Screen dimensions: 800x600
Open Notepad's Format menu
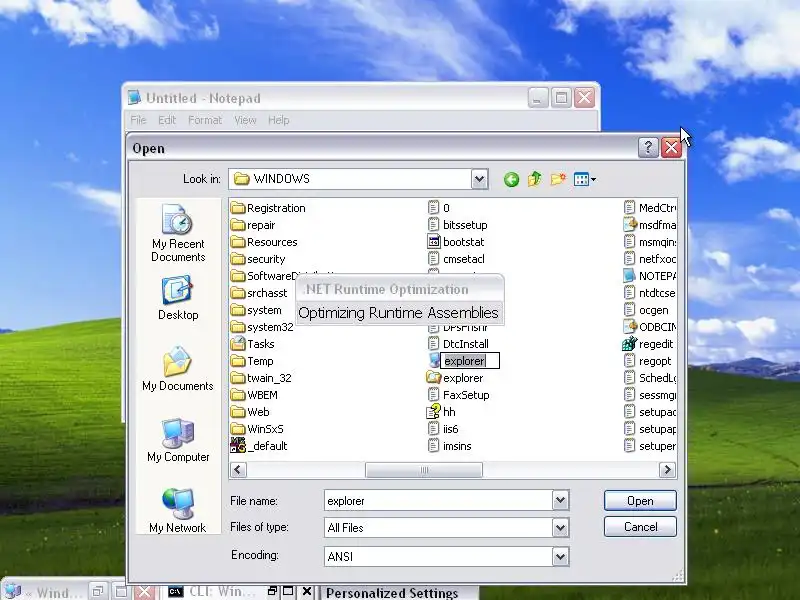tap(205, 120)
